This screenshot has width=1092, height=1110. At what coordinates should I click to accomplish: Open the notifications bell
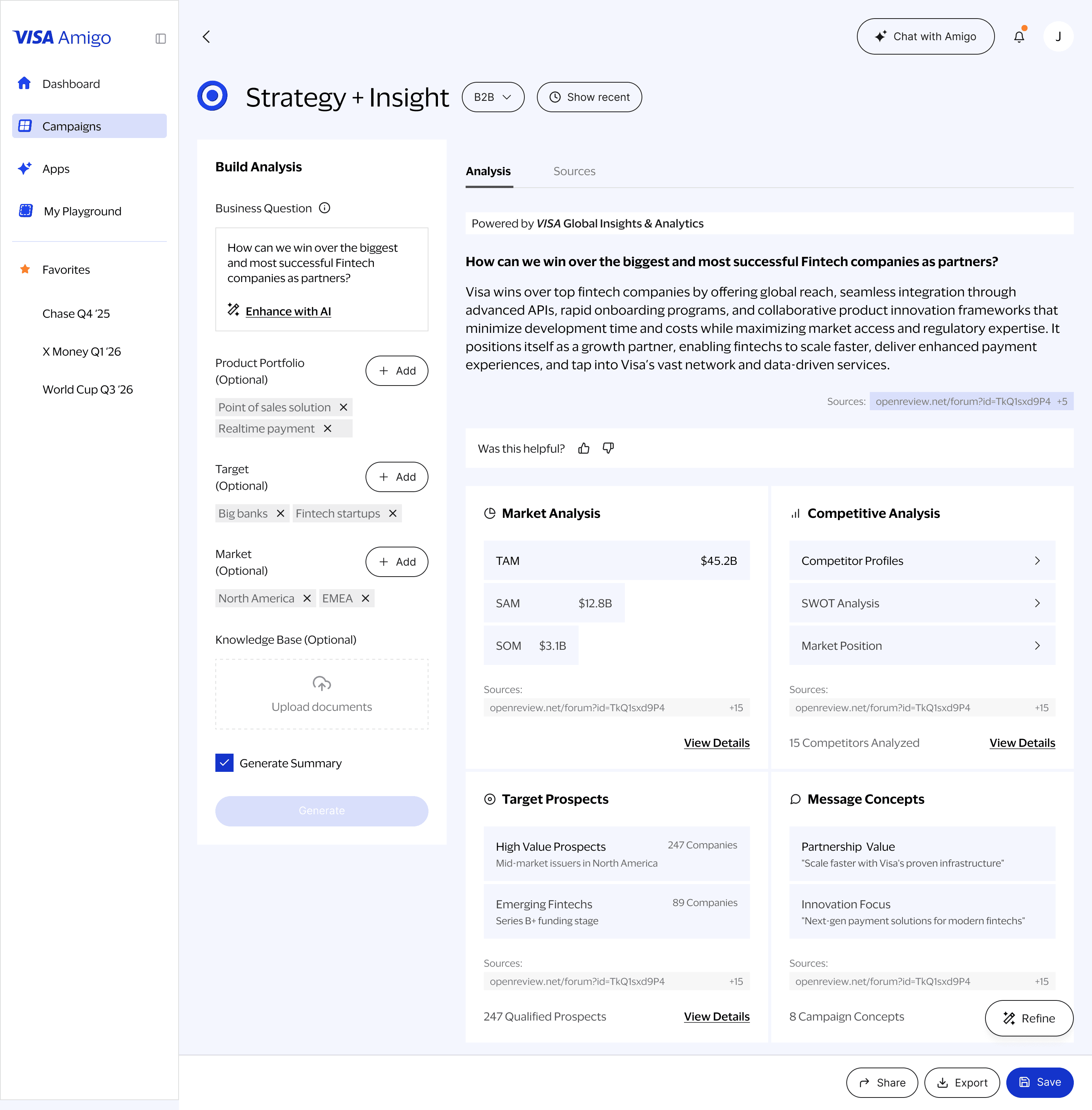tap(1018, 37)
